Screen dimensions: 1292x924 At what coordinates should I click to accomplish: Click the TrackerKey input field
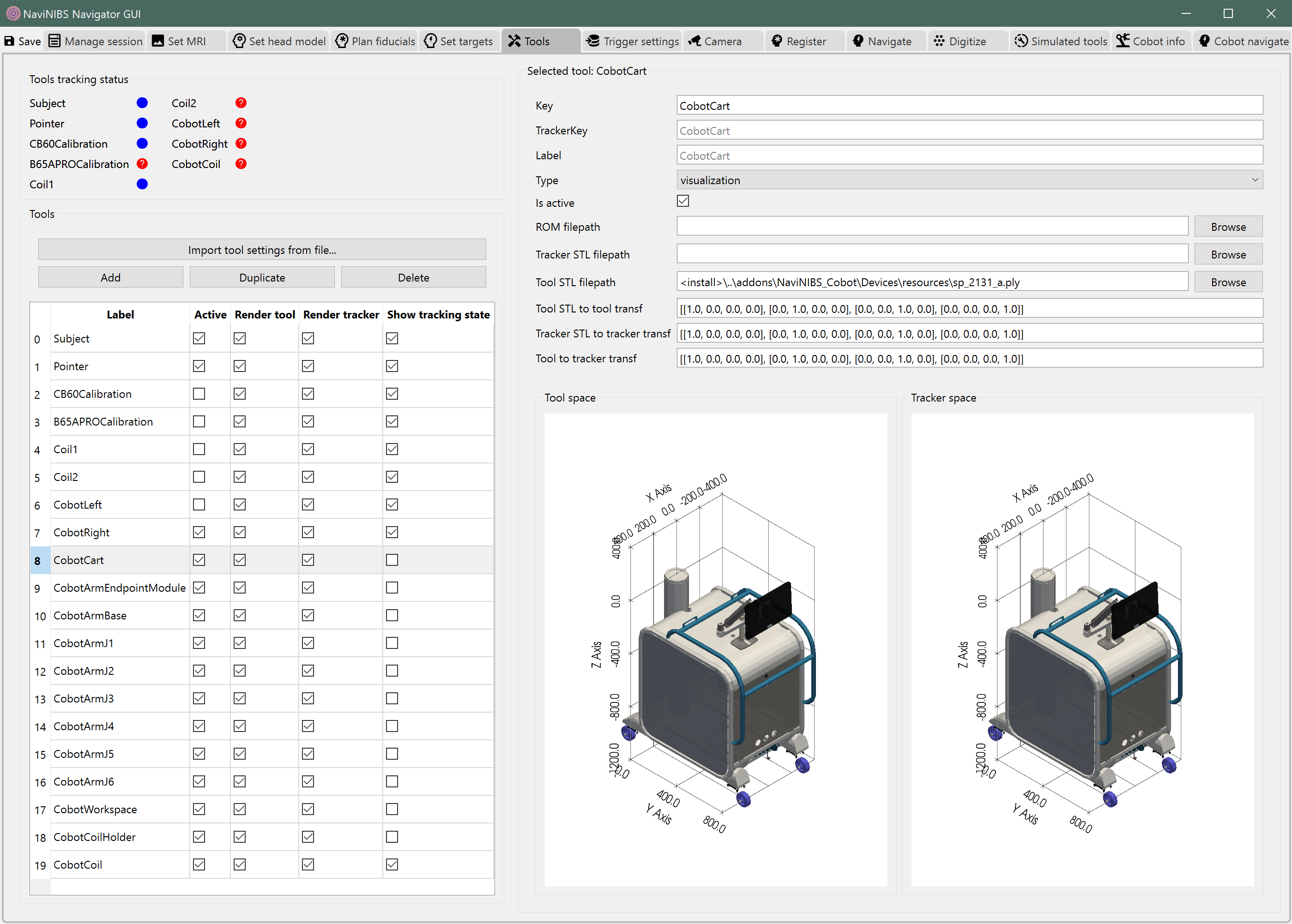969,131
